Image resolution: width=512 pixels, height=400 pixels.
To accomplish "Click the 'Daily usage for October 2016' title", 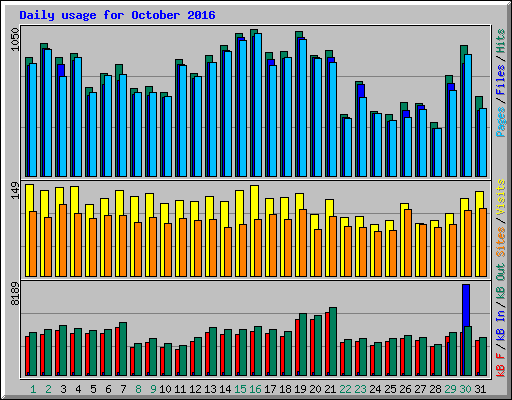I will (117, 15).
